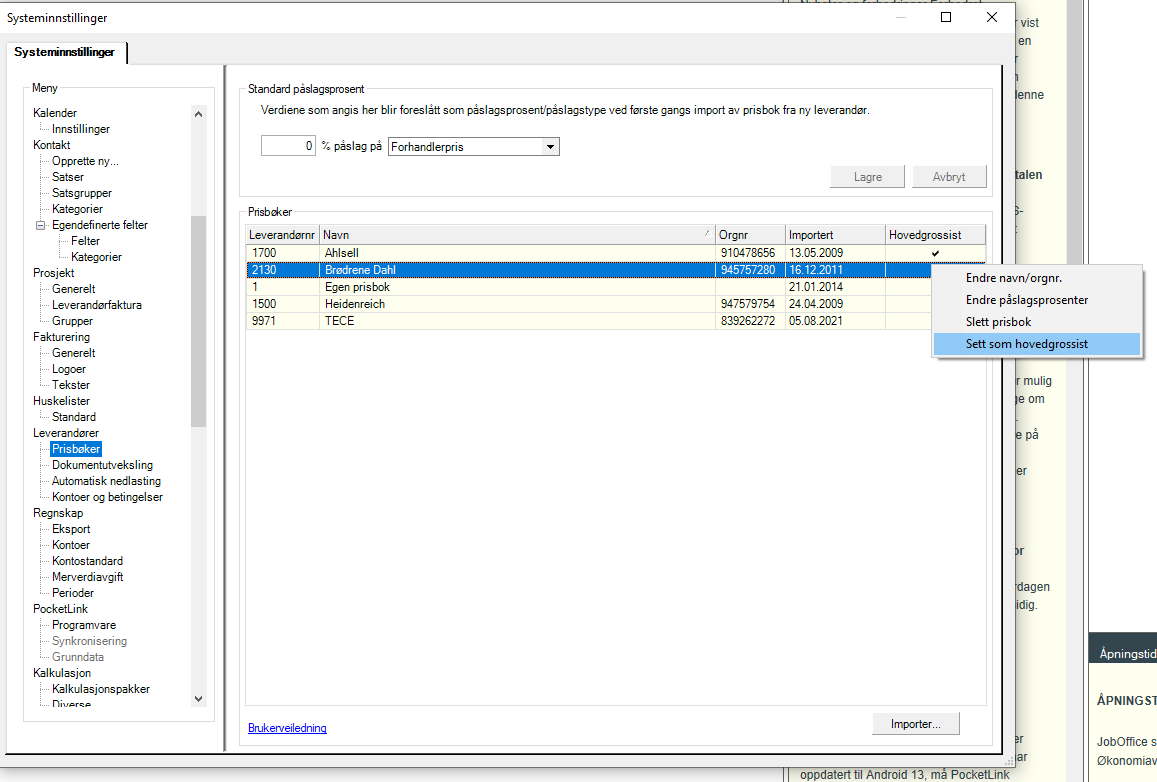The image size is (1157, 782).
Task: Open the Brukerveiledning link
Action: pos(287,728)
